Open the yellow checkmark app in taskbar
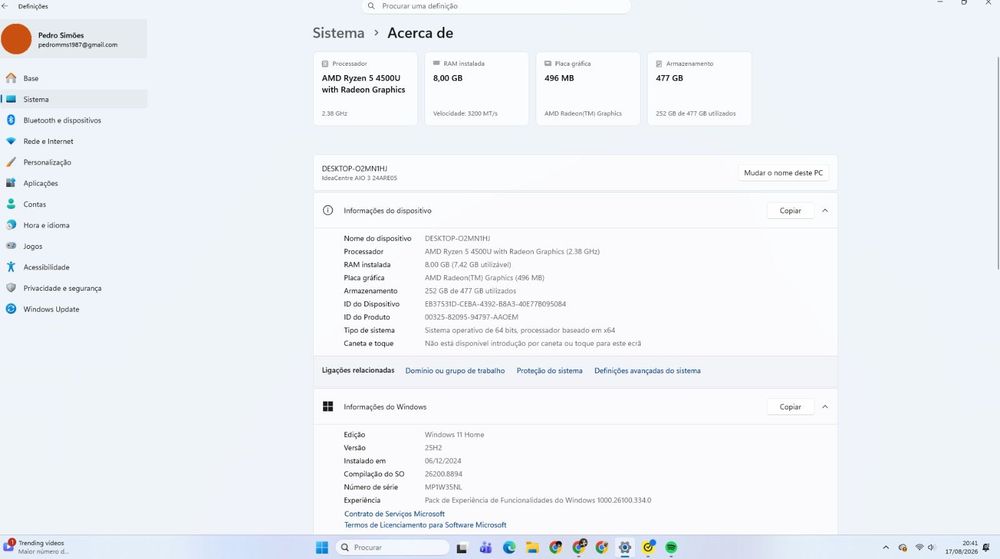The width and height of the screenshot is (1000, 559). tap(649, 548)
